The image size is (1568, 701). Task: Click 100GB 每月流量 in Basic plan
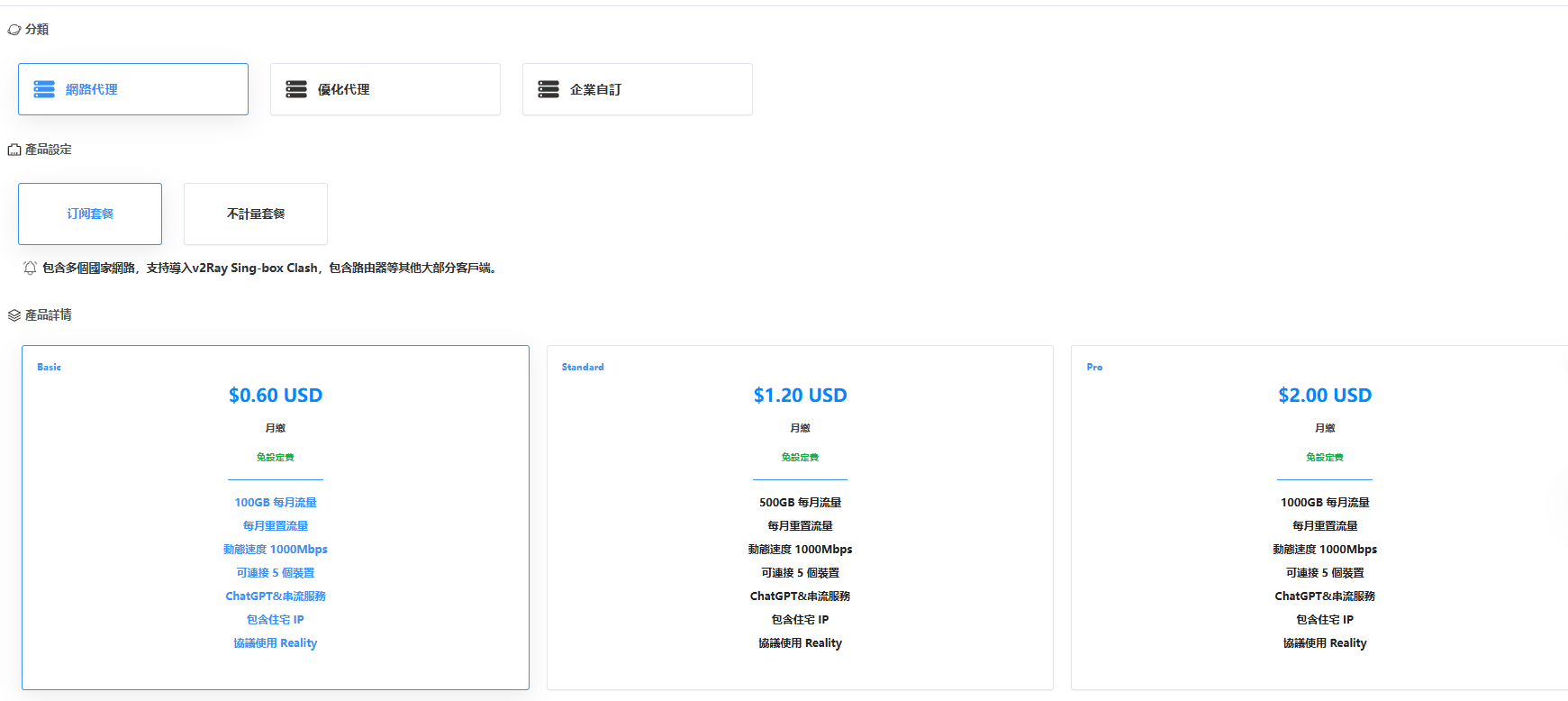[x=276, y=503]
